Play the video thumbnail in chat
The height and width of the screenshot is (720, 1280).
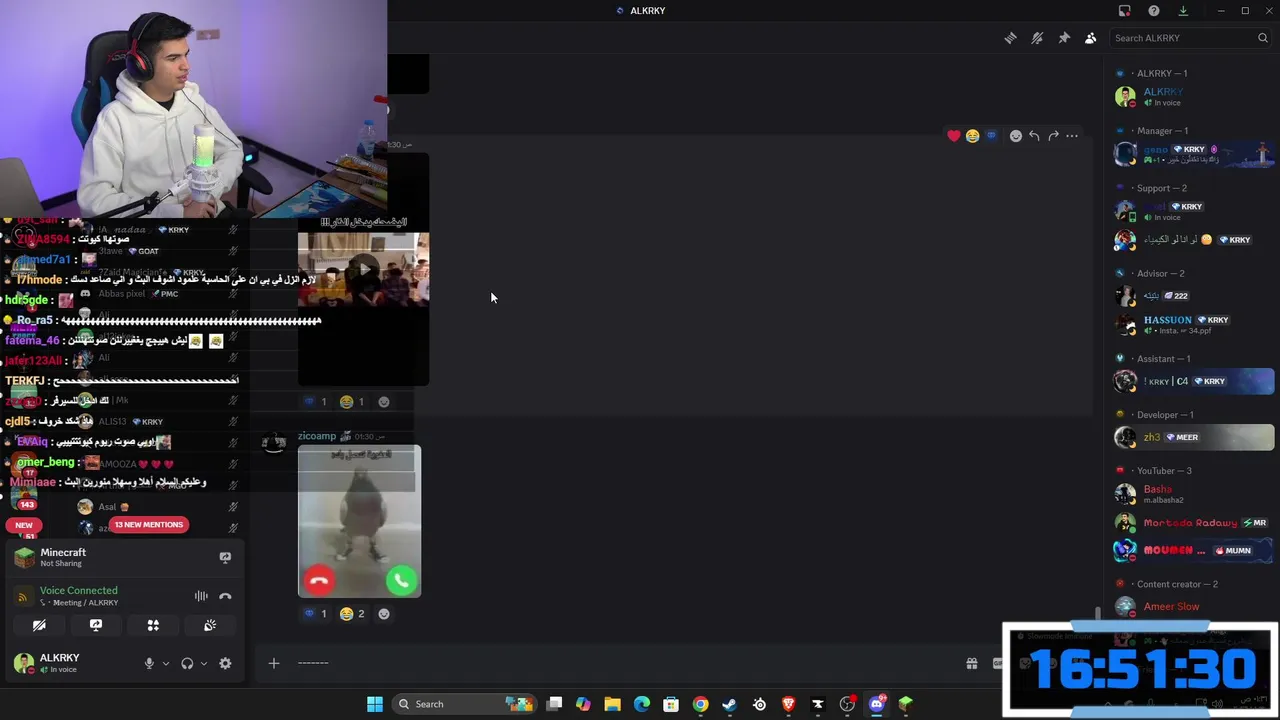point(364,269)
